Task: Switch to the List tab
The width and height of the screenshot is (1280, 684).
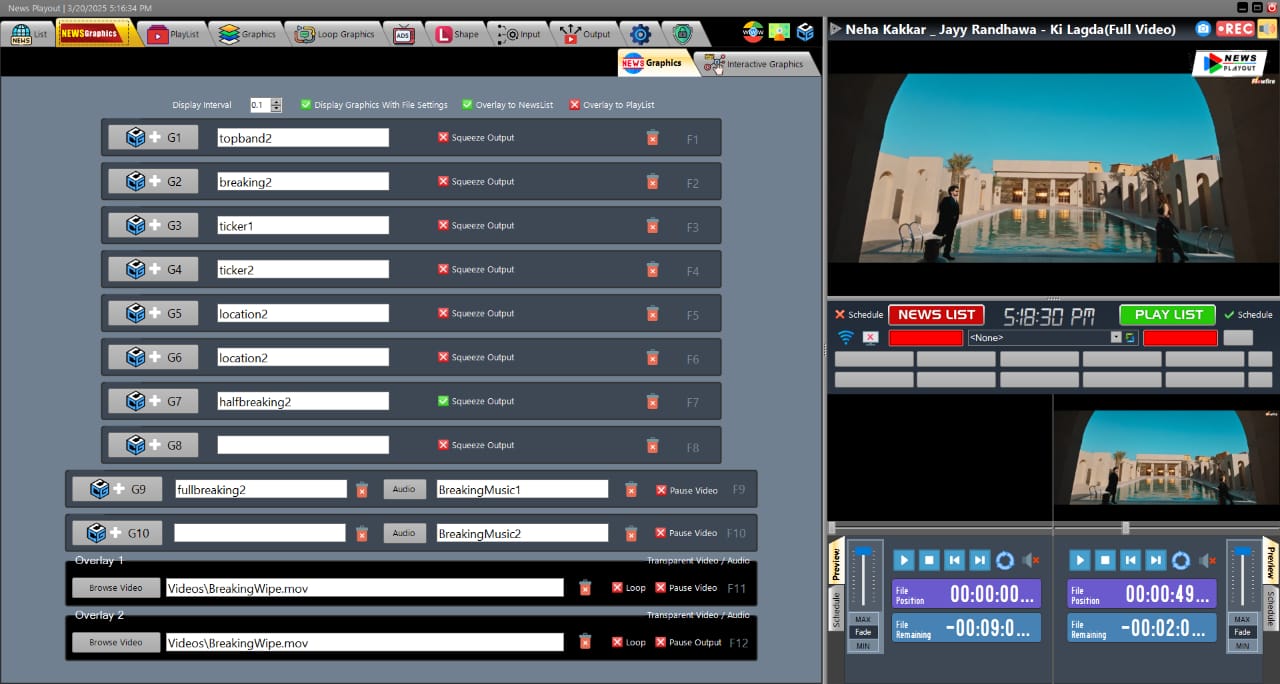Action: point(30,34)
